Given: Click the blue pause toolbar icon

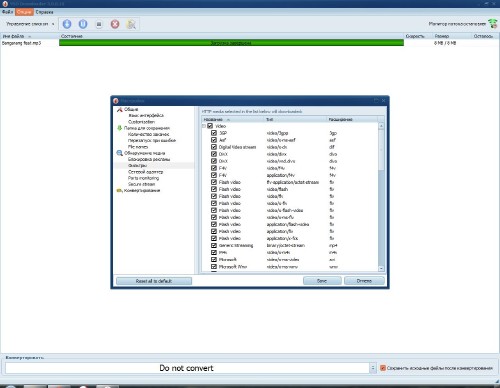Looking at the screenshot, I should click(83, 24).
